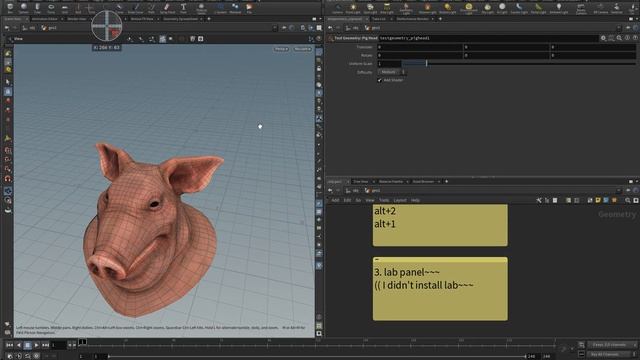Open the network editor Edit menu
640x360 pixels.
[x=347, y=200]
